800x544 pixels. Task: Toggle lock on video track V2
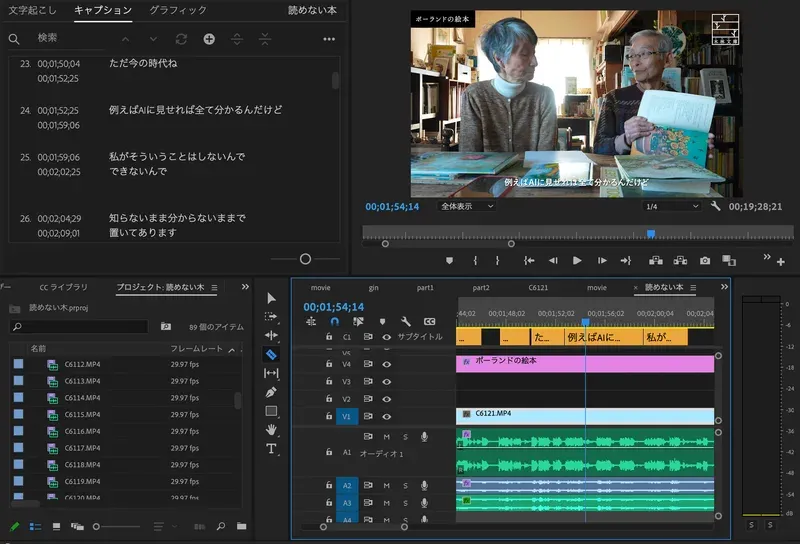pyautogui.click(x=329, y=399)
